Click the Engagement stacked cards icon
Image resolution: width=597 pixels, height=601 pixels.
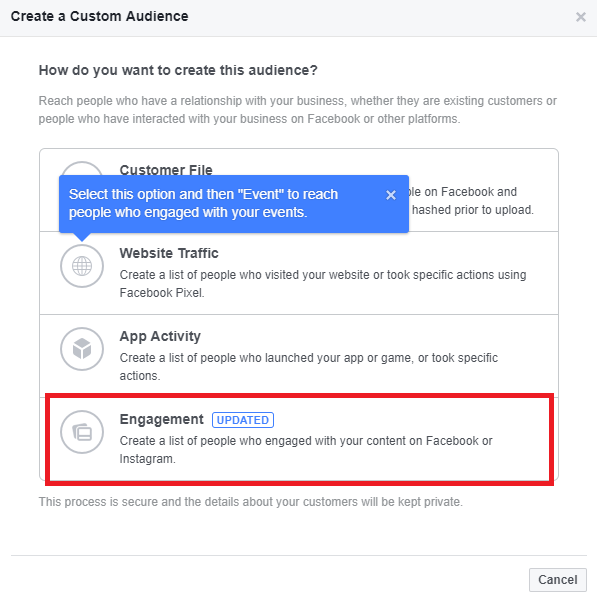click(x=82, y=432)
